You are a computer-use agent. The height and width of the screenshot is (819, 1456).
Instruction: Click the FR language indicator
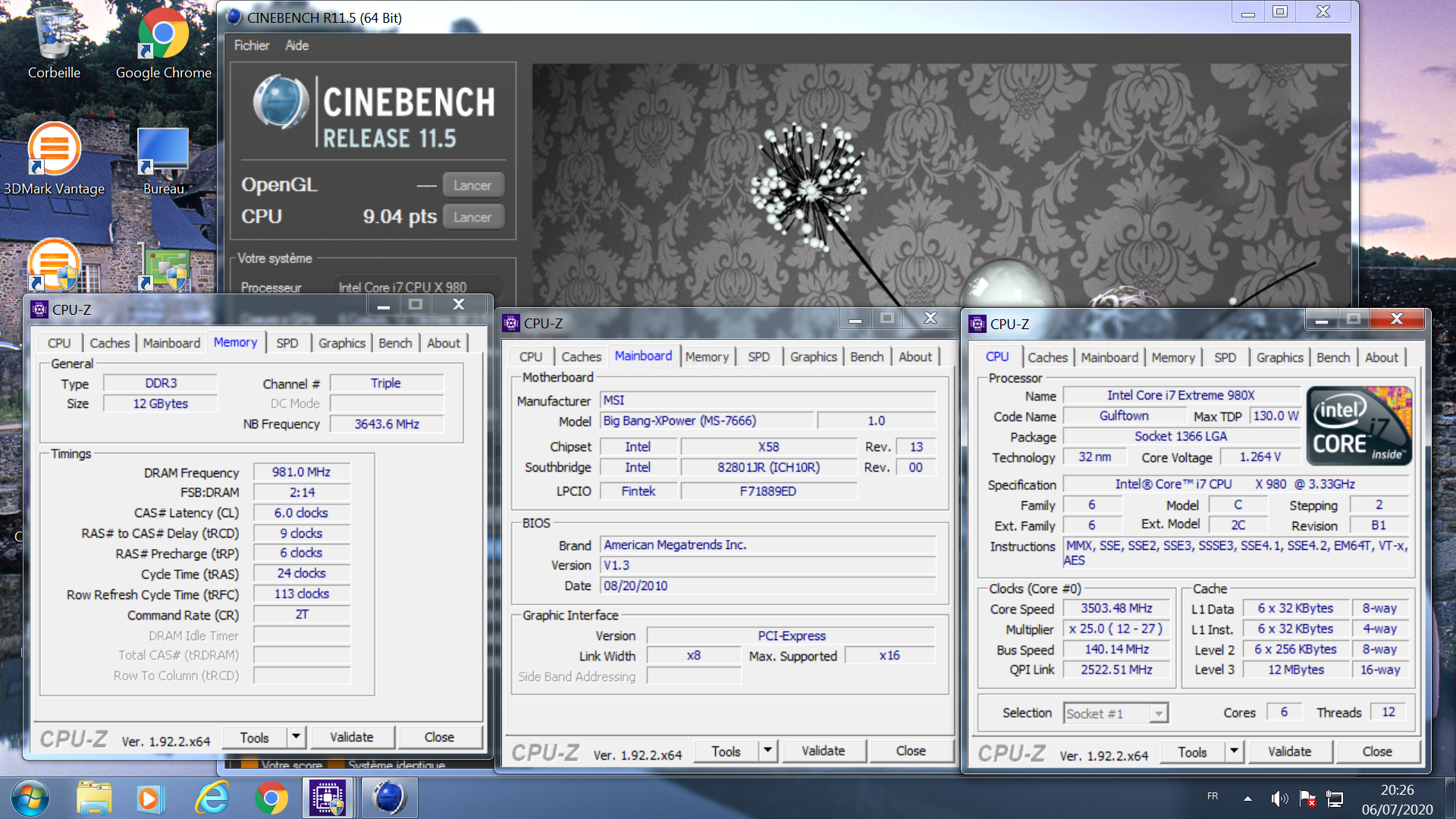click(x=1213, y=796)
